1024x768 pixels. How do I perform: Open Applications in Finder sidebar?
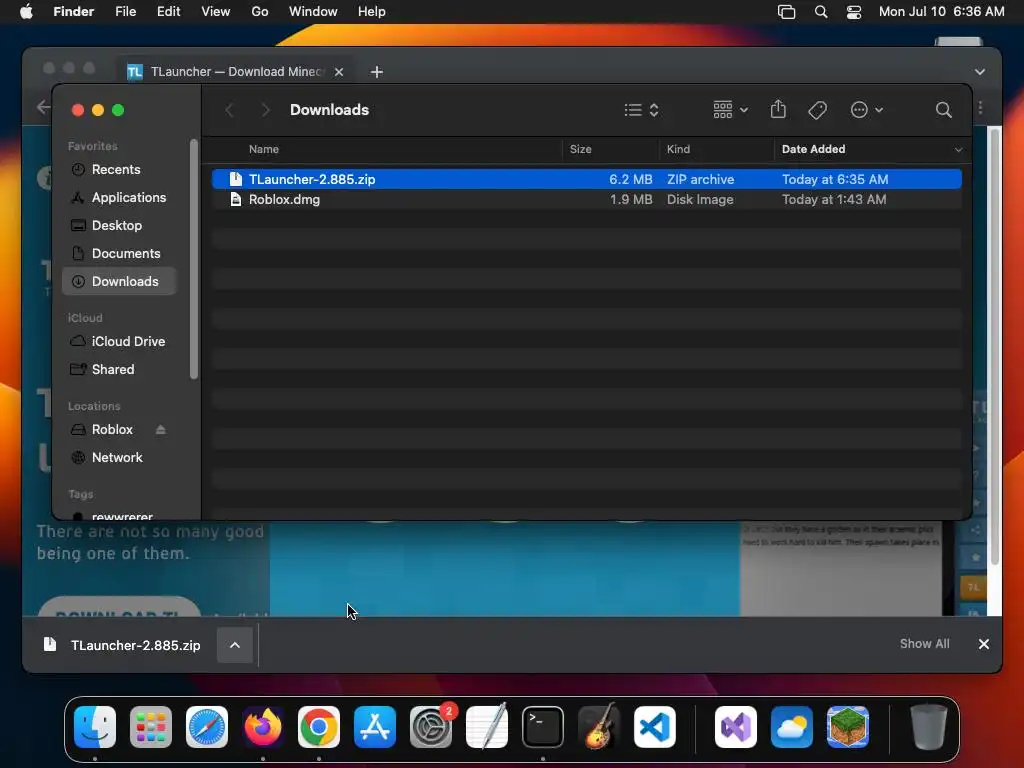pyautogui.click(x=119, y=197)
